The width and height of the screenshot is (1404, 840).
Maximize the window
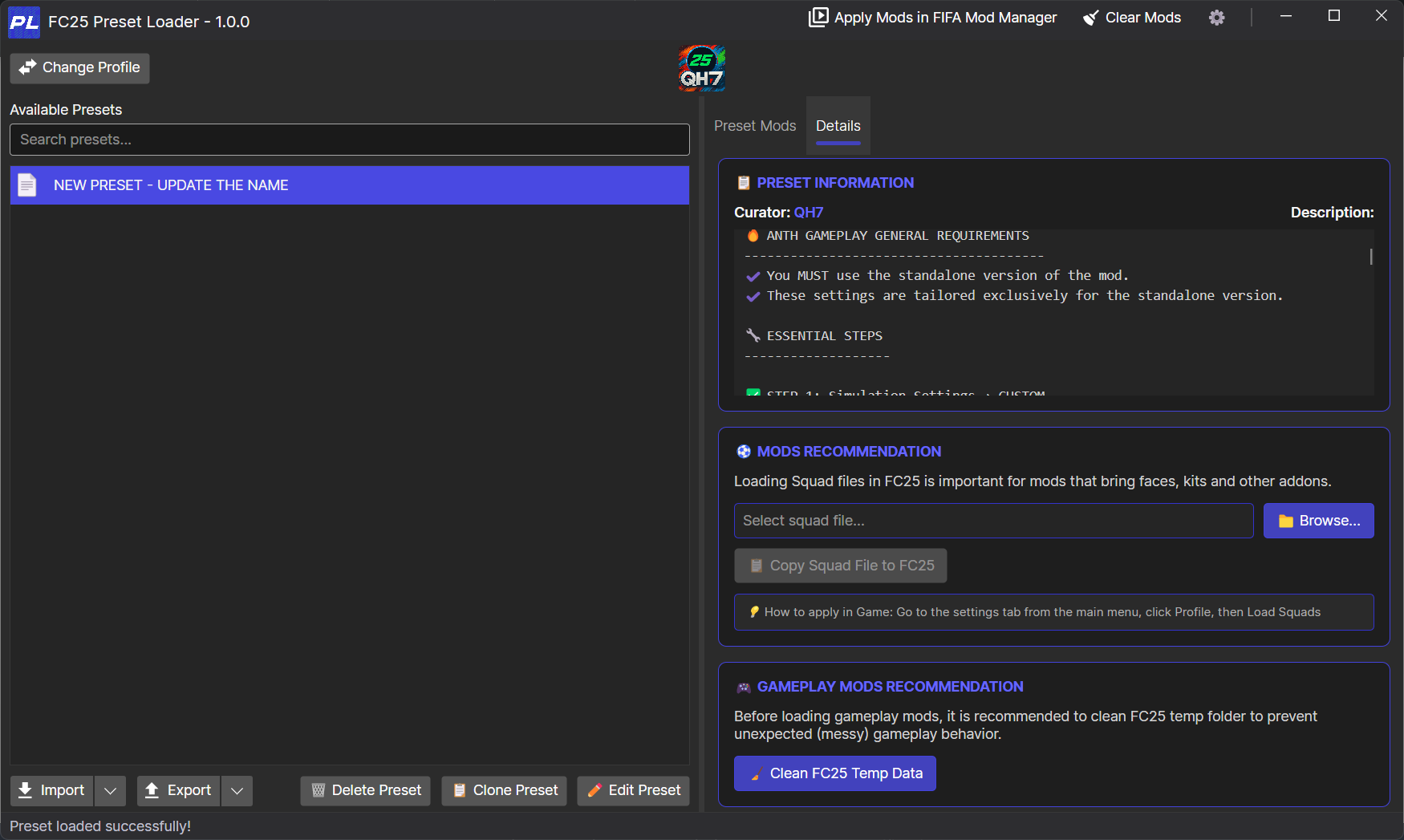[1334, 16]
